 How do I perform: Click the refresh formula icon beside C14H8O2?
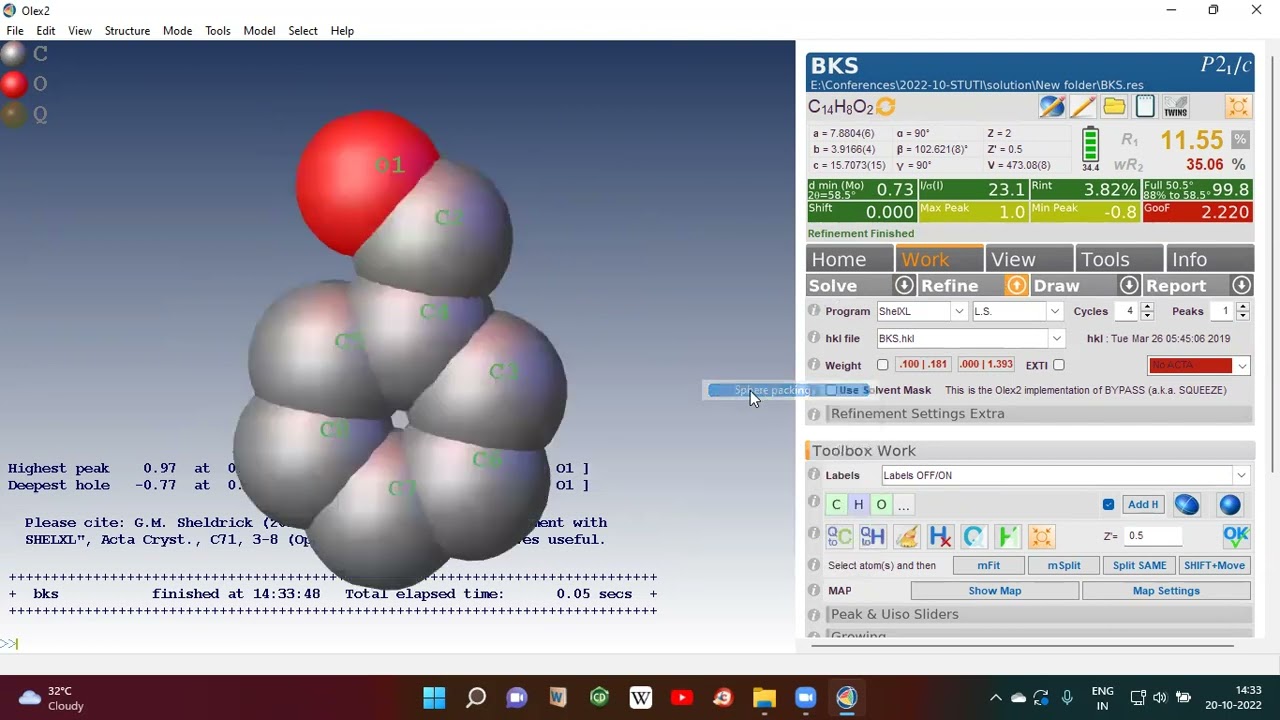point(886,107)
